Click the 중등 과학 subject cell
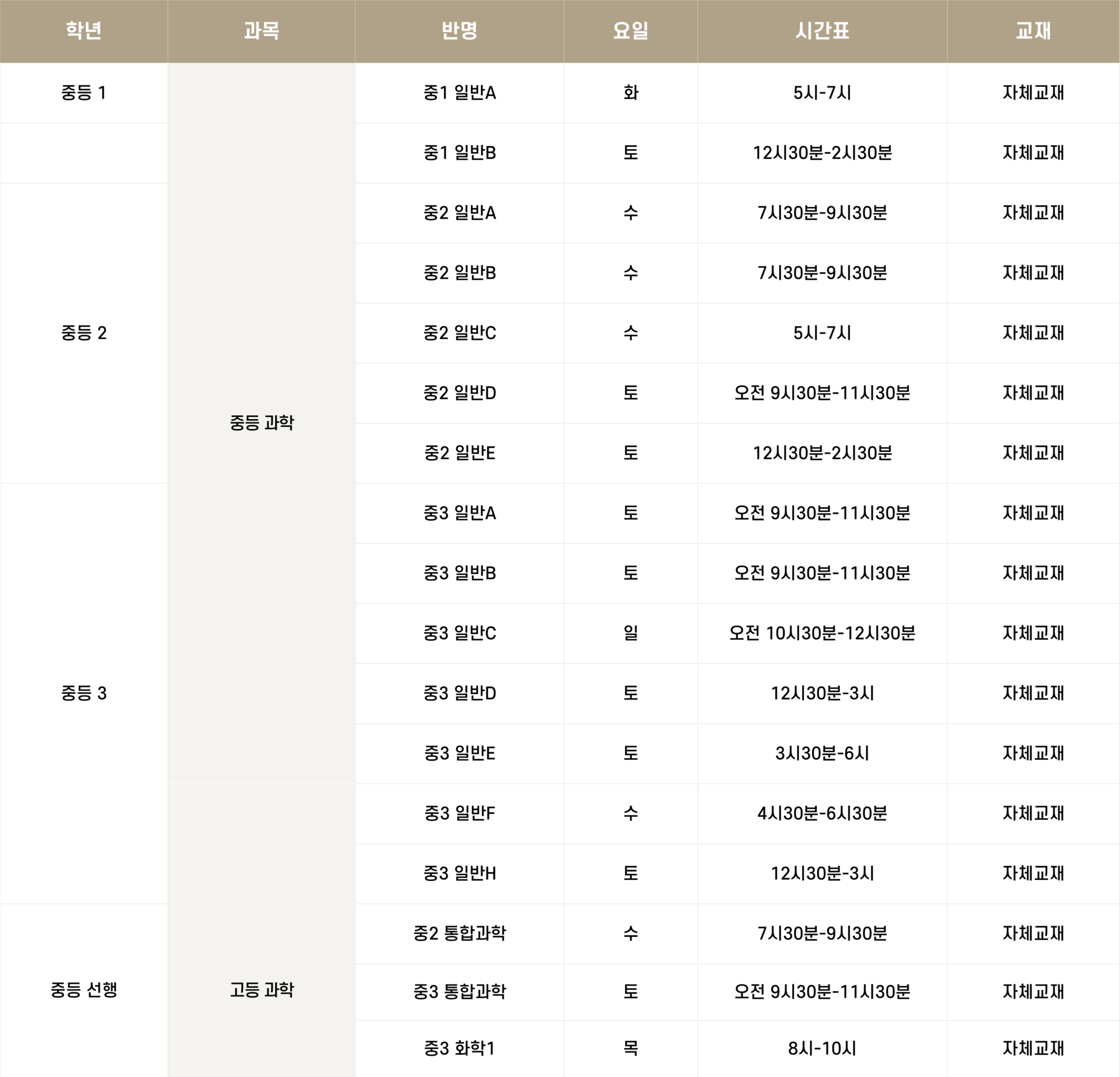Image resolution: width=1120 pixels, height=1077 pixels. (x=261, y=423)
